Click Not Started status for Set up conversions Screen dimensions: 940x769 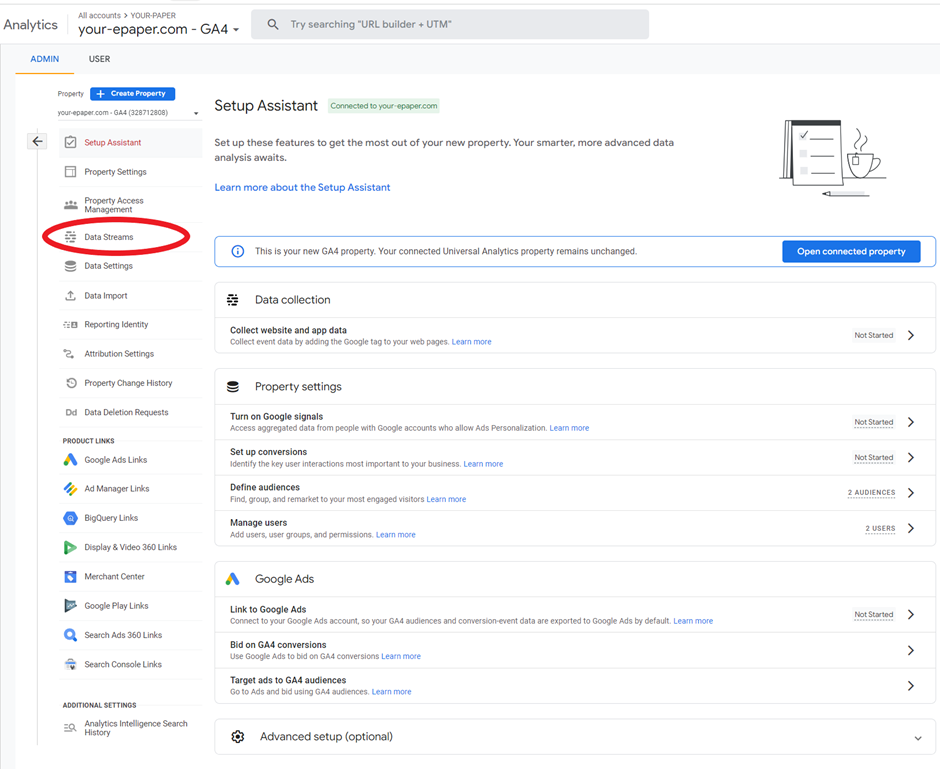pyautogui.click(x=873, y=457)
